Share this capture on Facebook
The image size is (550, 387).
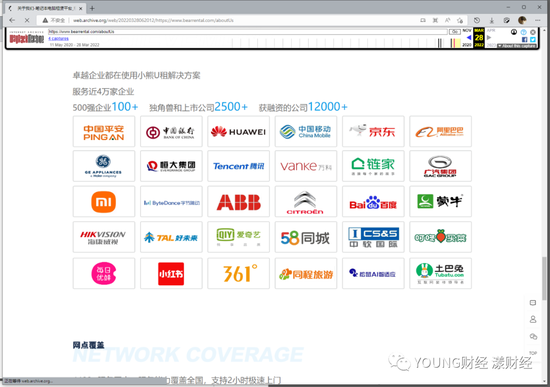pyautogui.click(x=525, y=40)
